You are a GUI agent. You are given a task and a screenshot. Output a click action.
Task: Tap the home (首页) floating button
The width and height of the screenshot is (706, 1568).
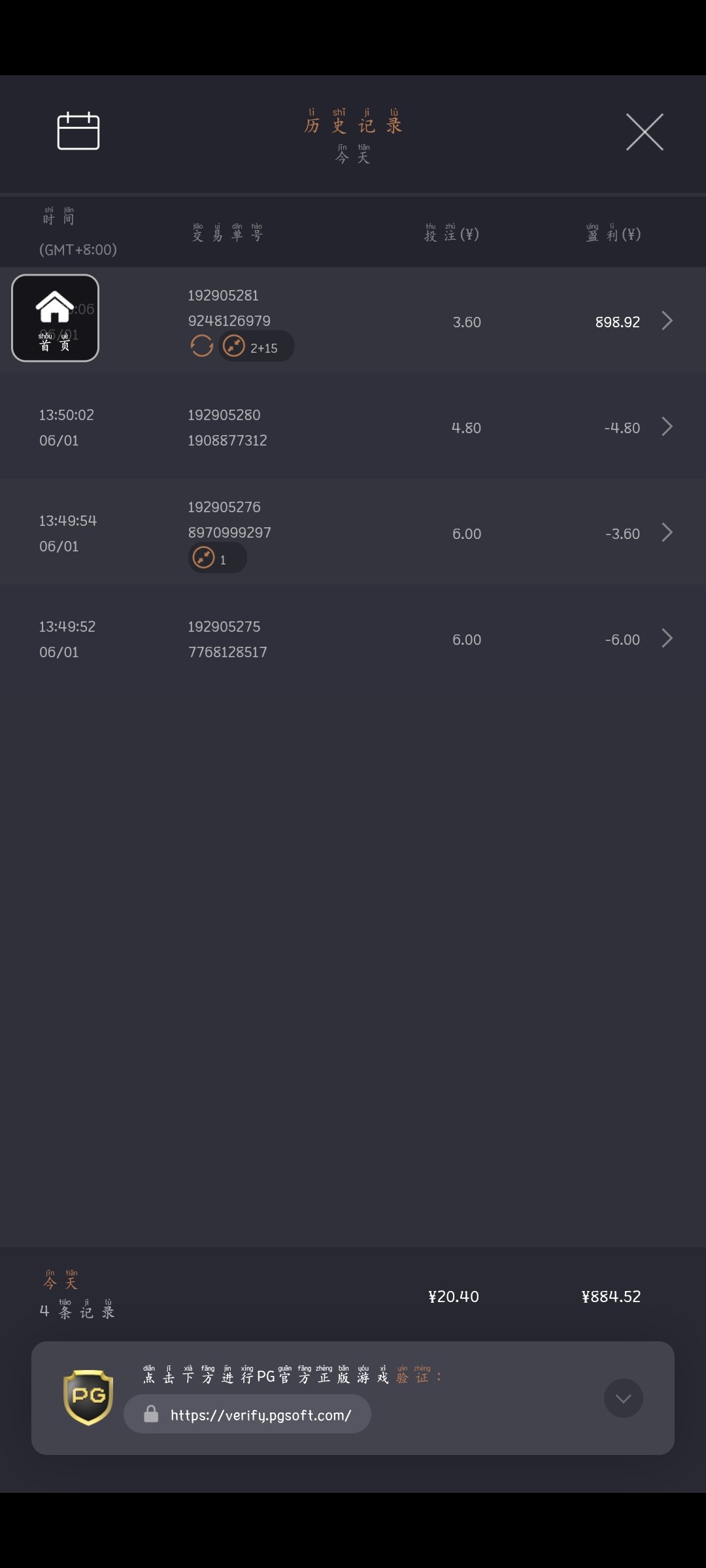[x=56, y=318]
